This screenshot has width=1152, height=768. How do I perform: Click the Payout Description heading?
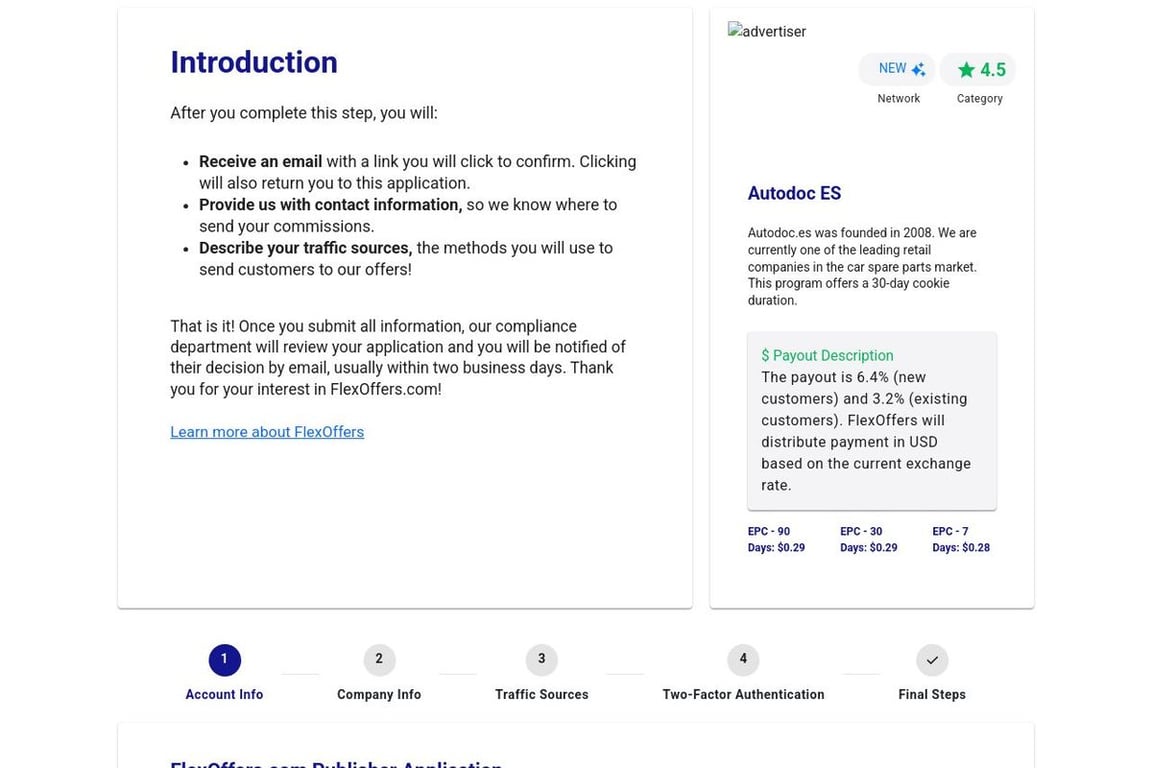(x=827, y=356)
